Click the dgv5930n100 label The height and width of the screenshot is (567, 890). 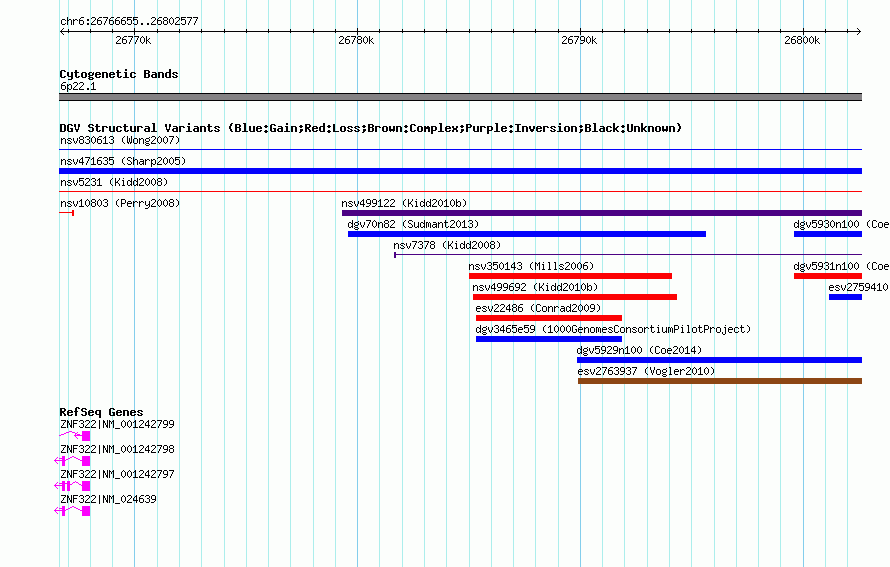[x=841, y=224]
